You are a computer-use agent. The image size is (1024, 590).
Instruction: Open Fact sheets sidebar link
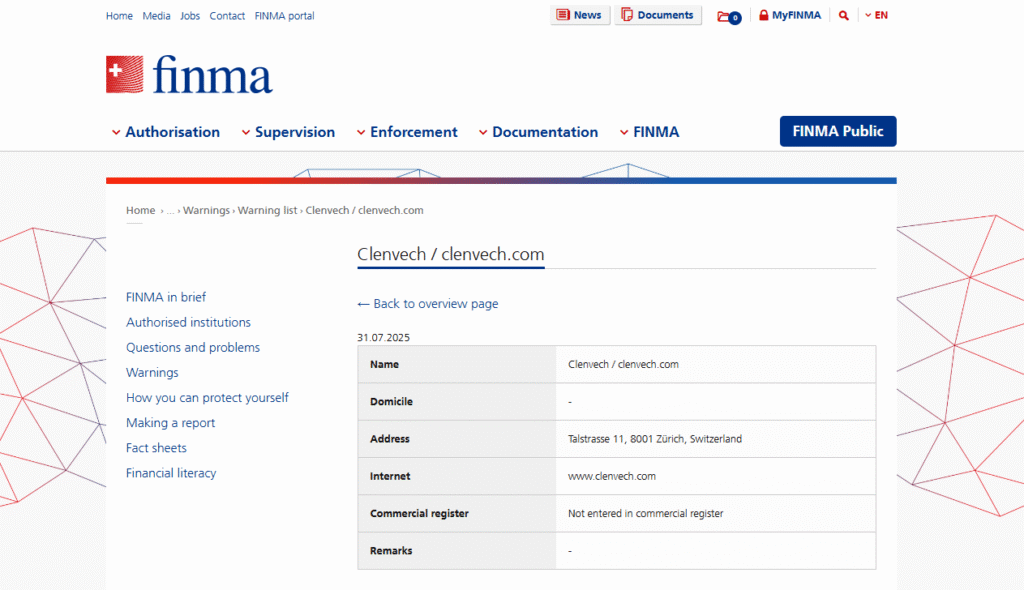click(156, 448)
